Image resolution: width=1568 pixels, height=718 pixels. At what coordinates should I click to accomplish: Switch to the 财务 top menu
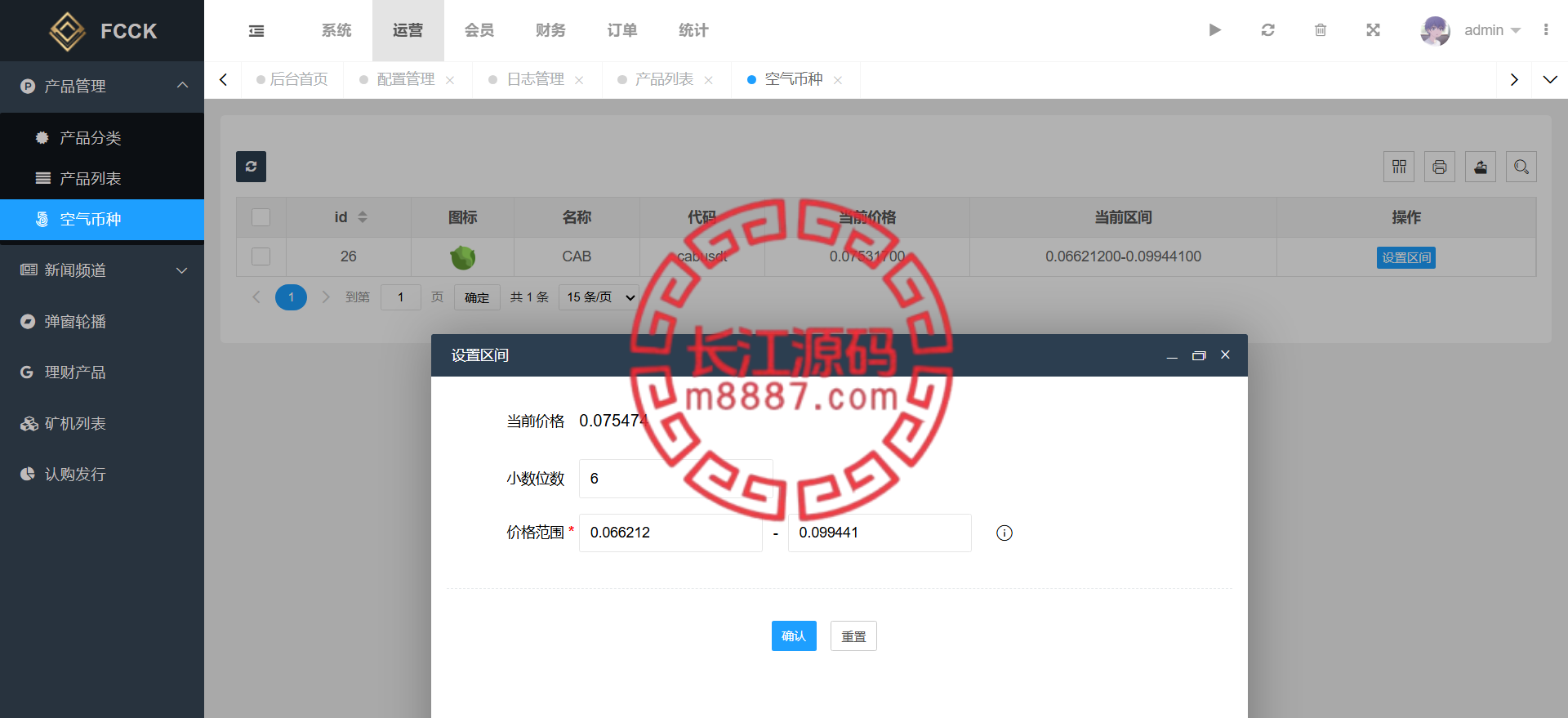550,30
